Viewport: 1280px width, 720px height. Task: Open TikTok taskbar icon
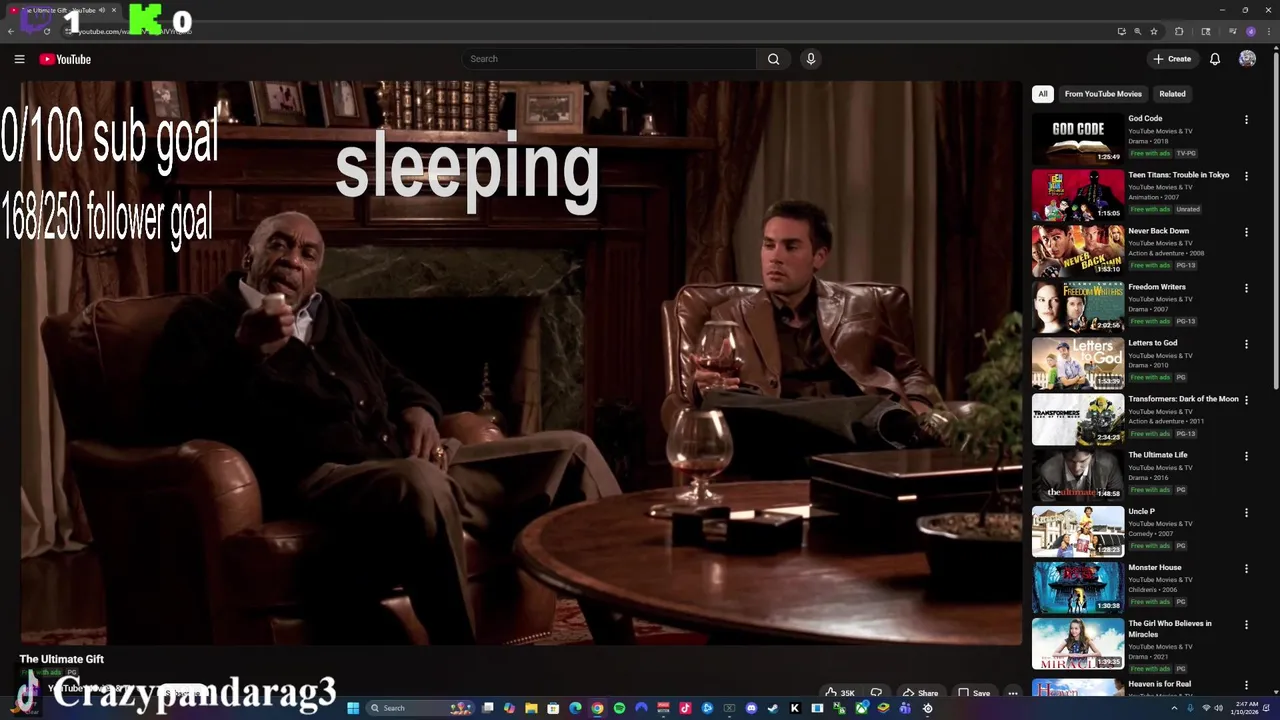point(685,708)
